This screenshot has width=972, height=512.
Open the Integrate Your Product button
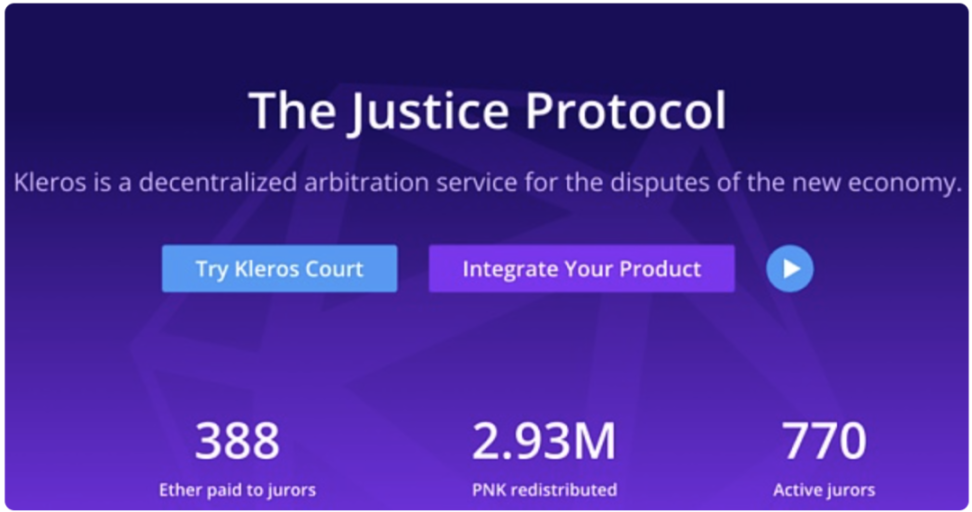[581, 269]
